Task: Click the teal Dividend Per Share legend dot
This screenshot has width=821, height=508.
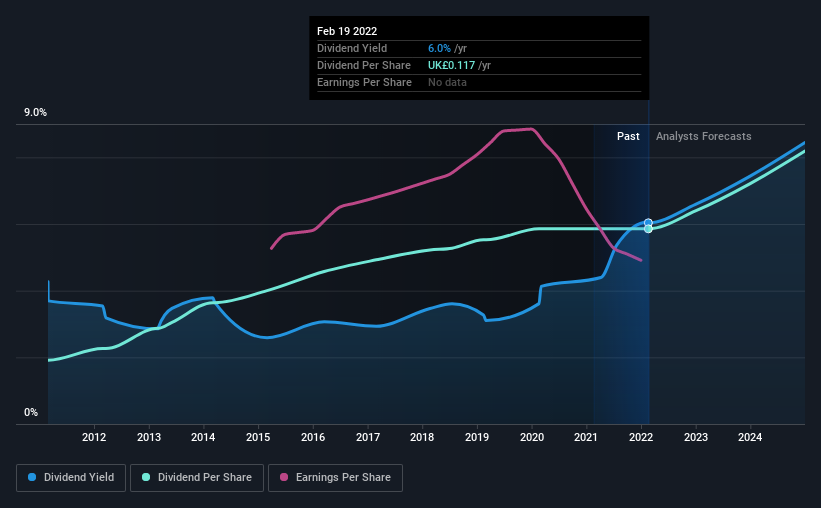Action: pyautogui.click(x=146, y=477)
